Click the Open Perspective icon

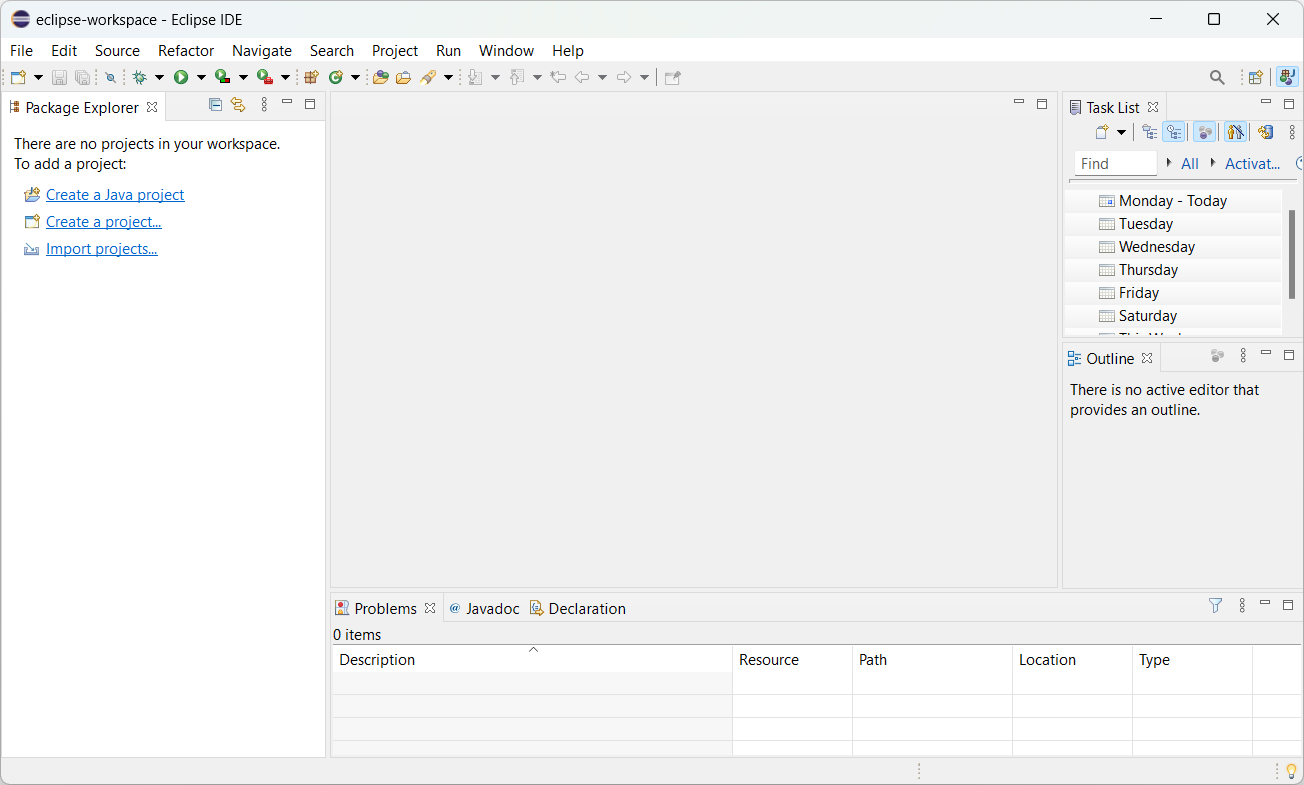1256,77
